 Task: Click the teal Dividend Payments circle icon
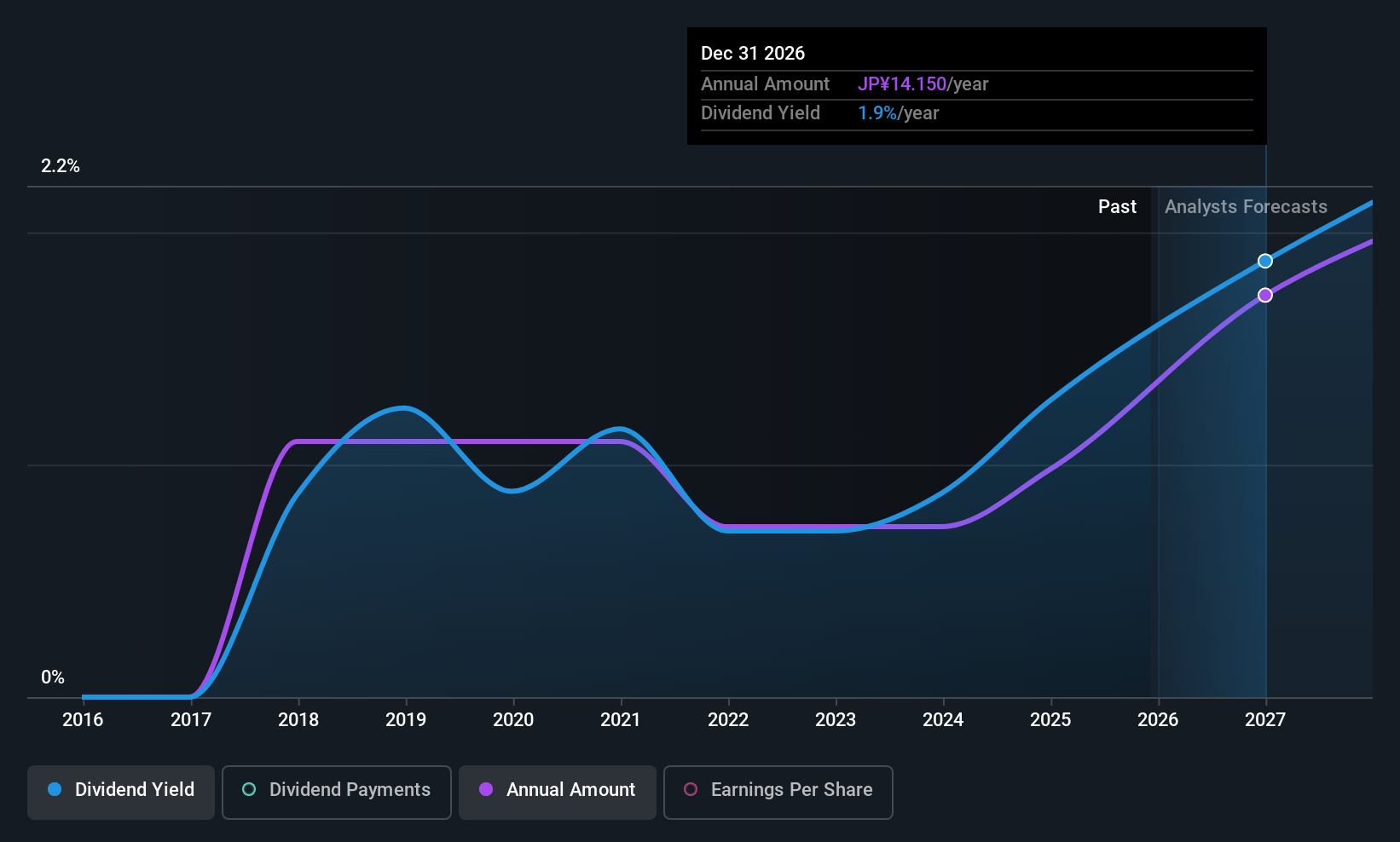pyautogui.click(x=249, y=789)
